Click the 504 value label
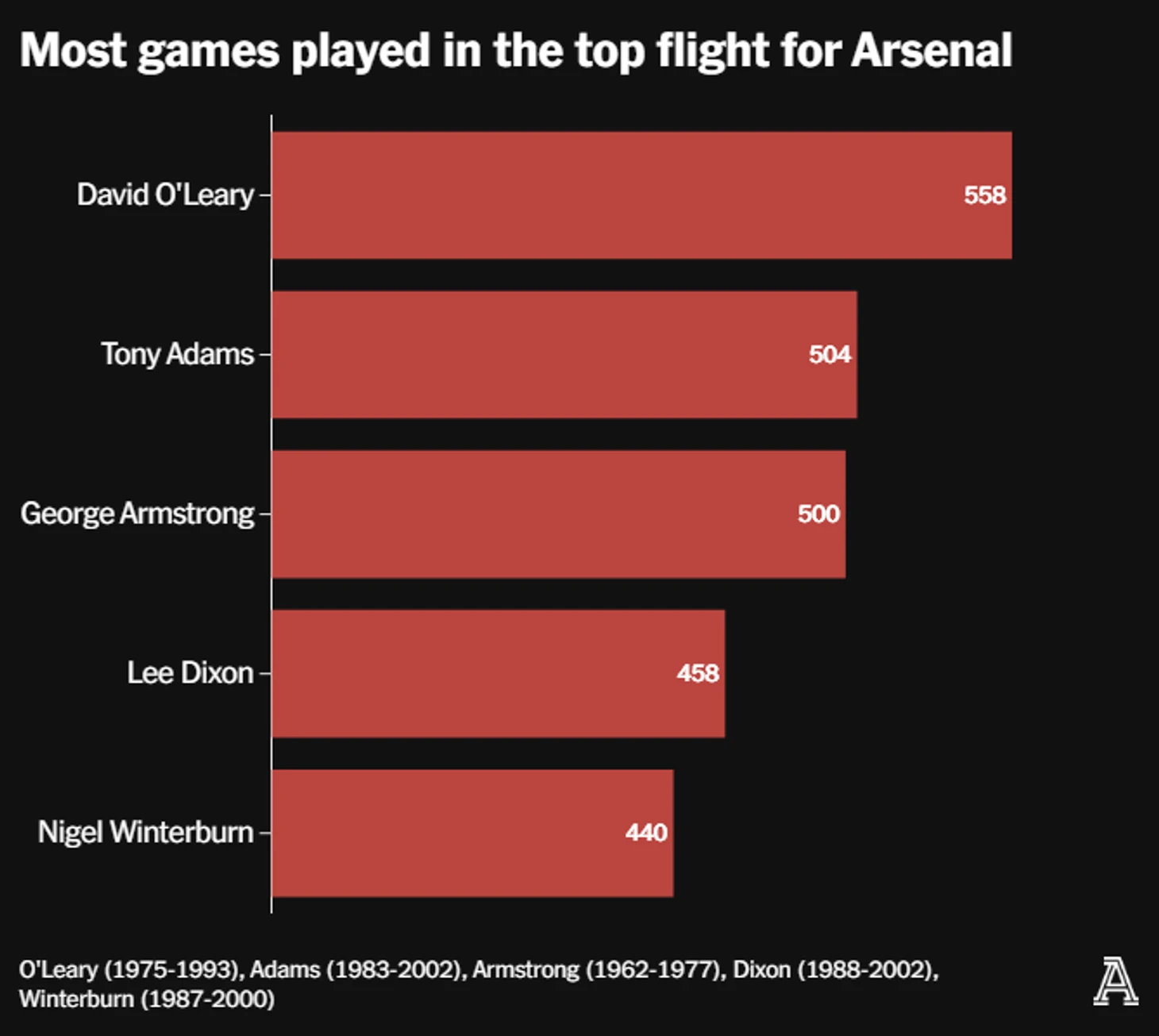Viewport: 1159px width, 1036px height. pos(830,354)
